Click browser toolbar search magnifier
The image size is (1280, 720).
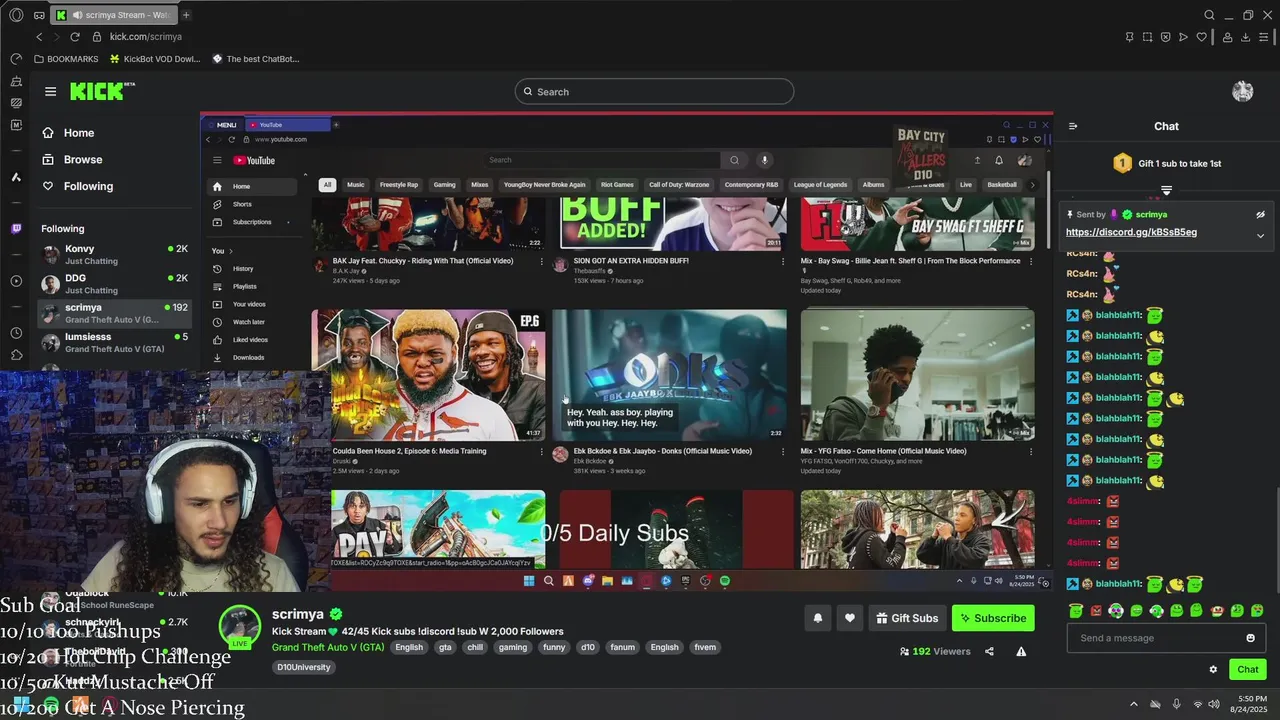(1209, 15)
